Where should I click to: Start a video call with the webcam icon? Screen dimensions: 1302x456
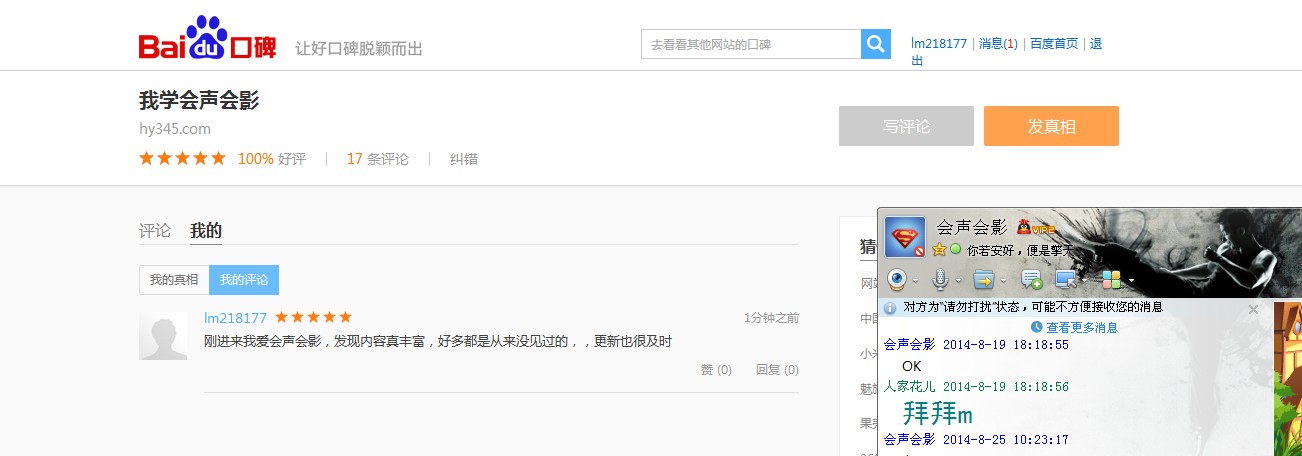(897, 279)
